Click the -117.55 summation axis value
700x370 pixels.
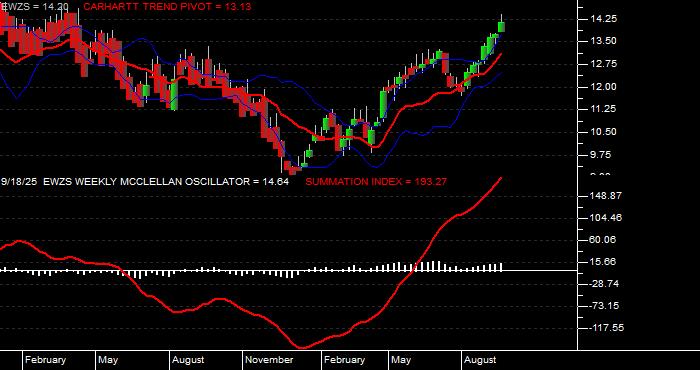coord(605,328)
